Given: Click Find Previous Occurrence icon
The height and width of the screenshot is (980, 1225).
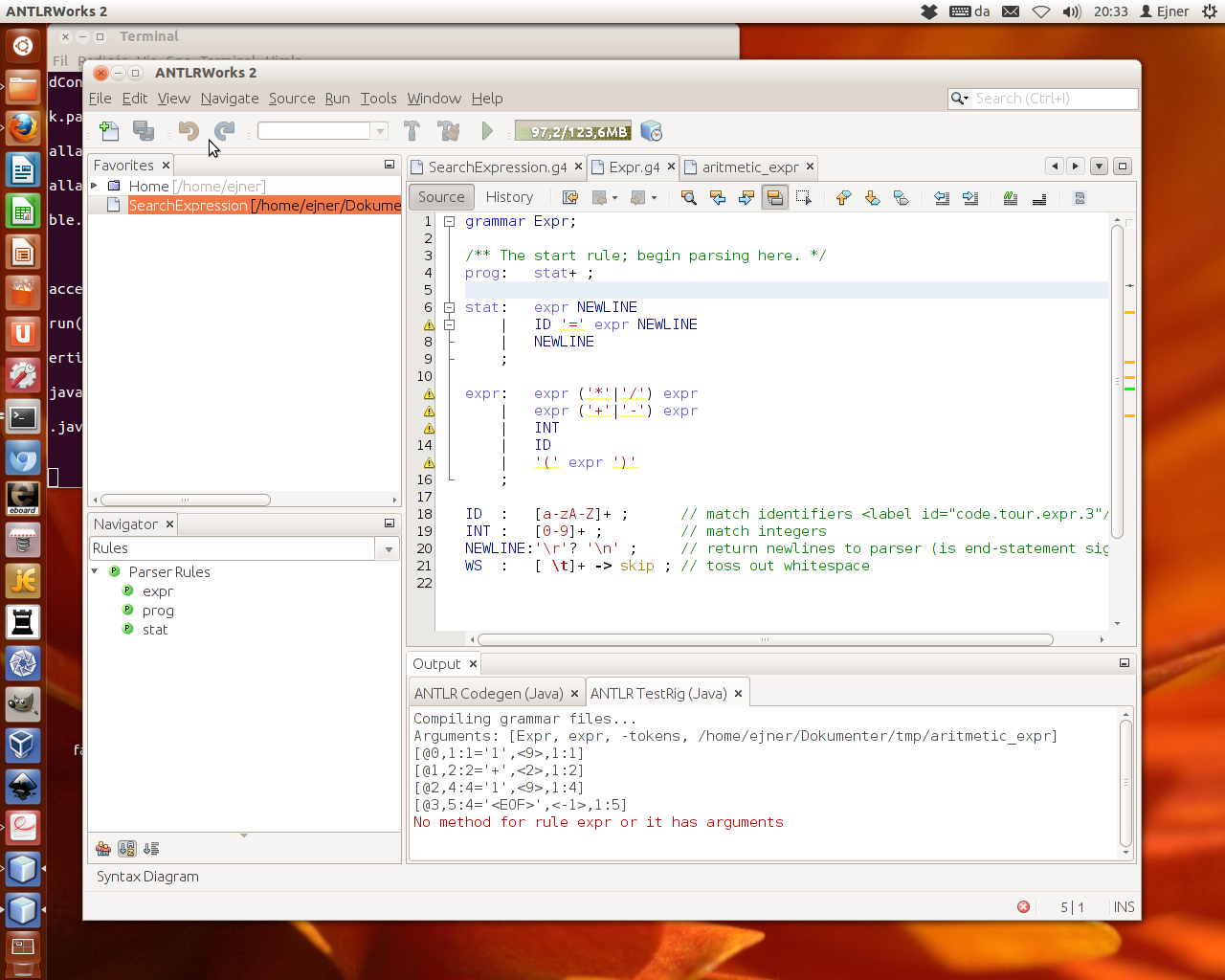Looking at the screenshot, I should [717, 198].
